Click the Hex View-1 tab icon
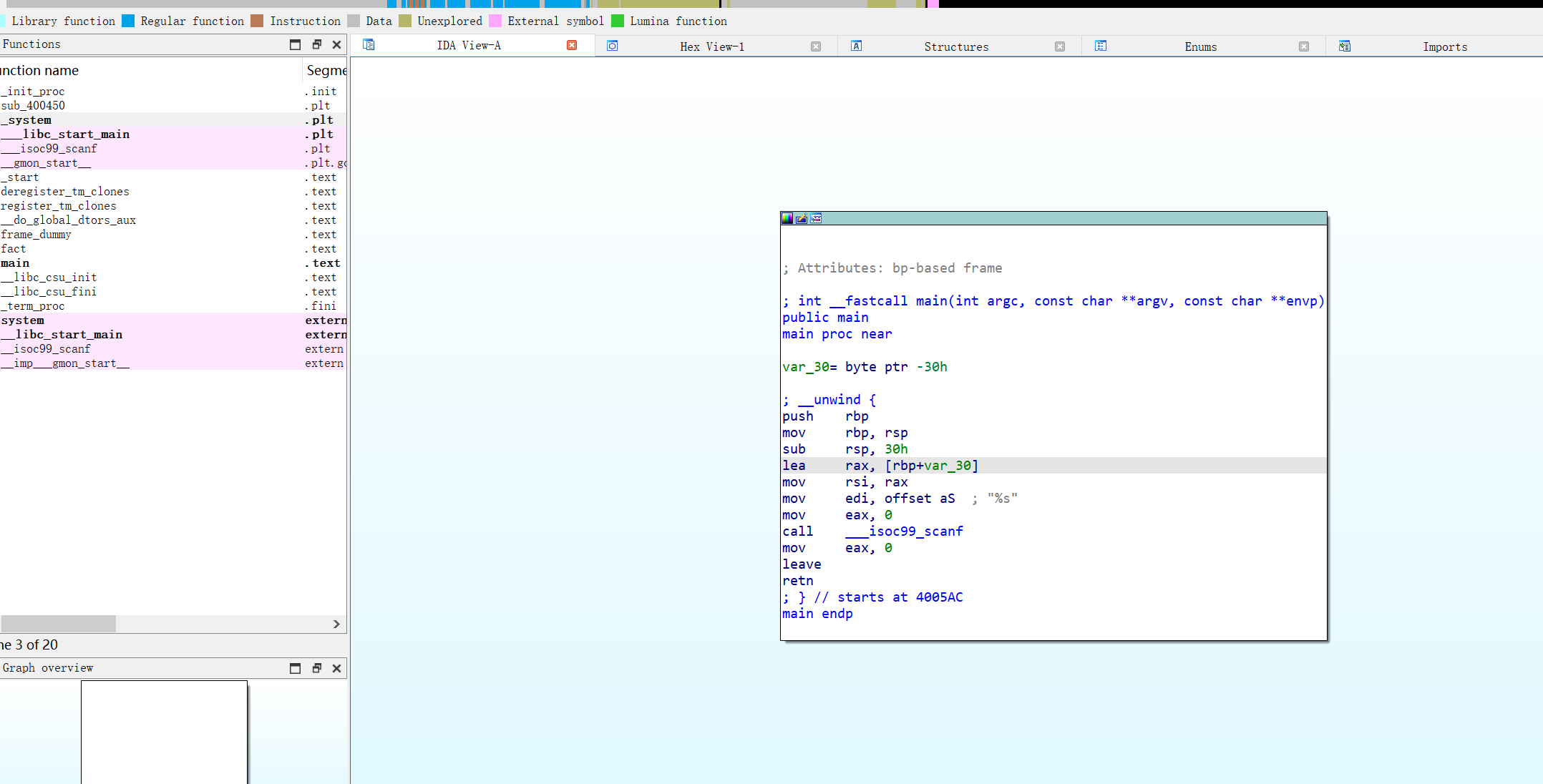 click(x=613, y=46)
